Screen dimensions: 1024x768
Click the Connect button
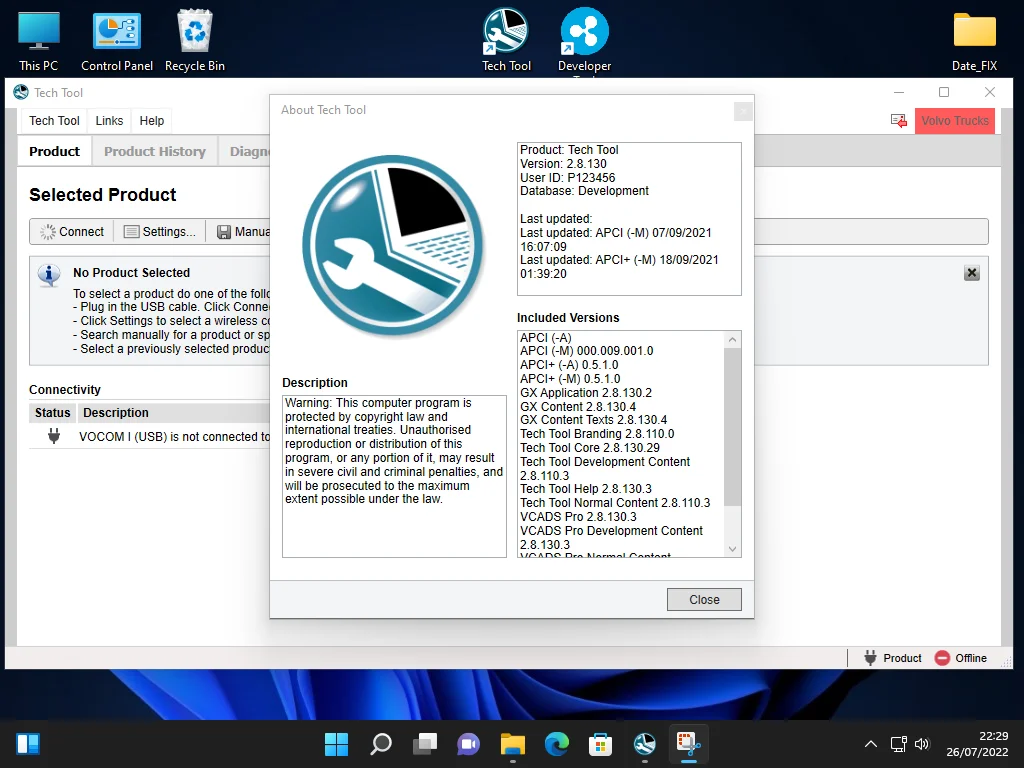[x=72, y=232]
